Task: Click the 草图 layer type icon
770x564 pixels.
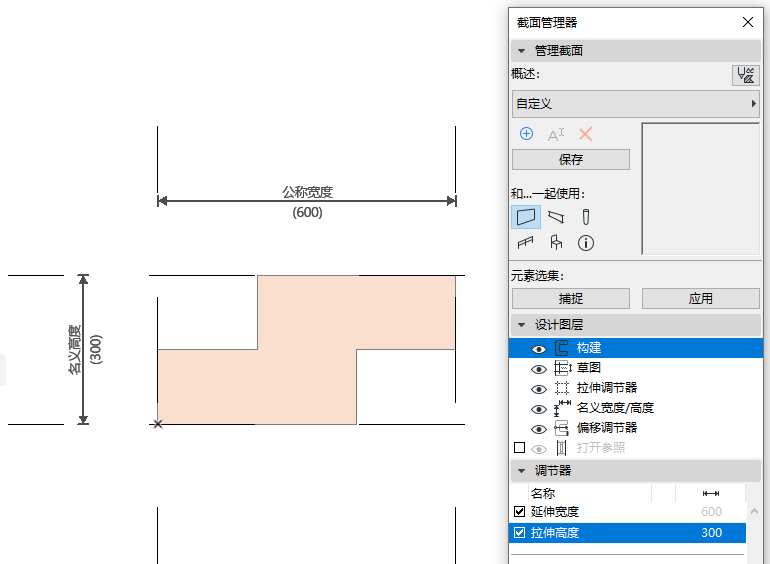Action: (x=562, y=368)
